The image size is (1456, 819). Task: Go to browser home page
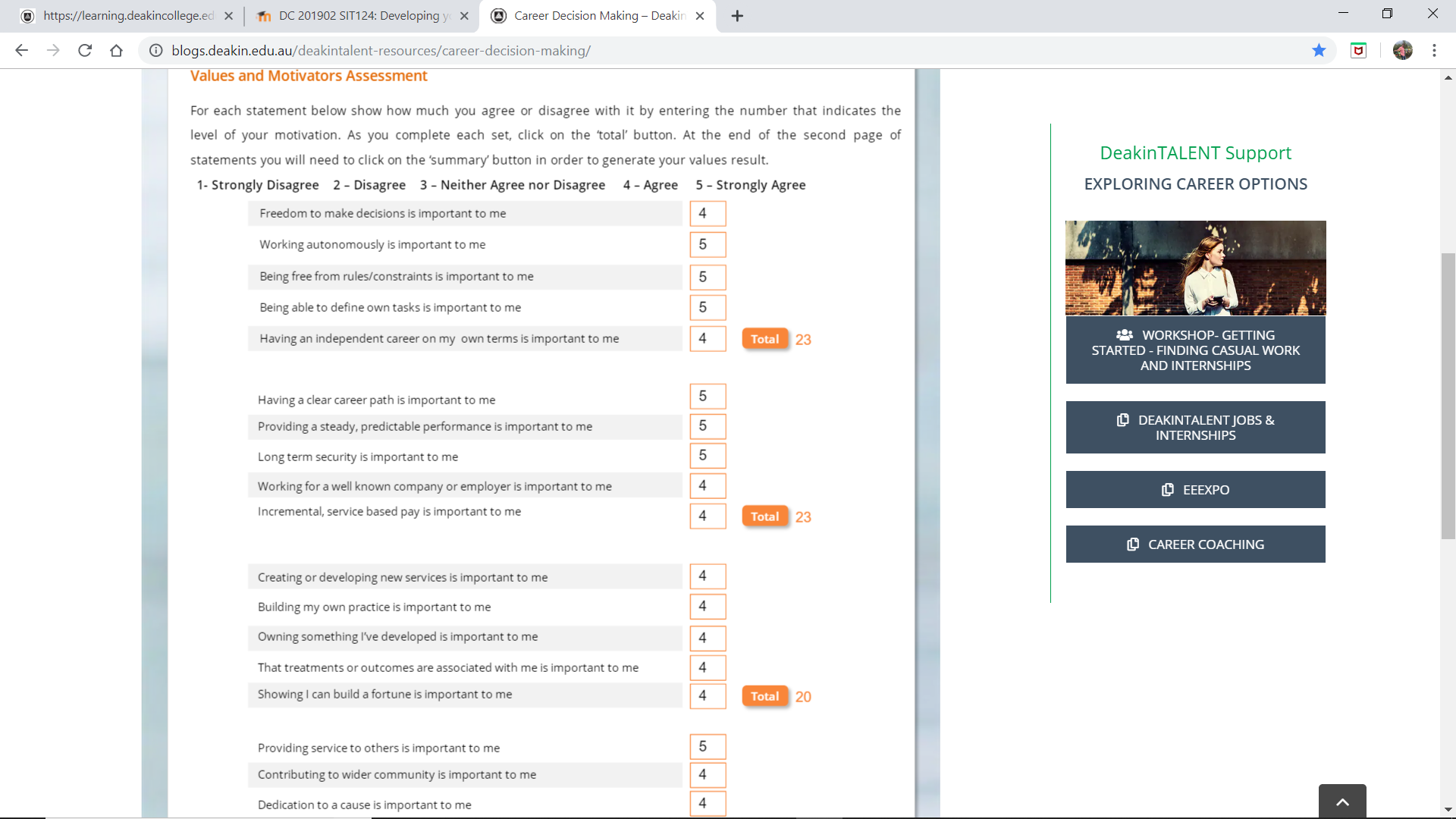pos(116,50)
